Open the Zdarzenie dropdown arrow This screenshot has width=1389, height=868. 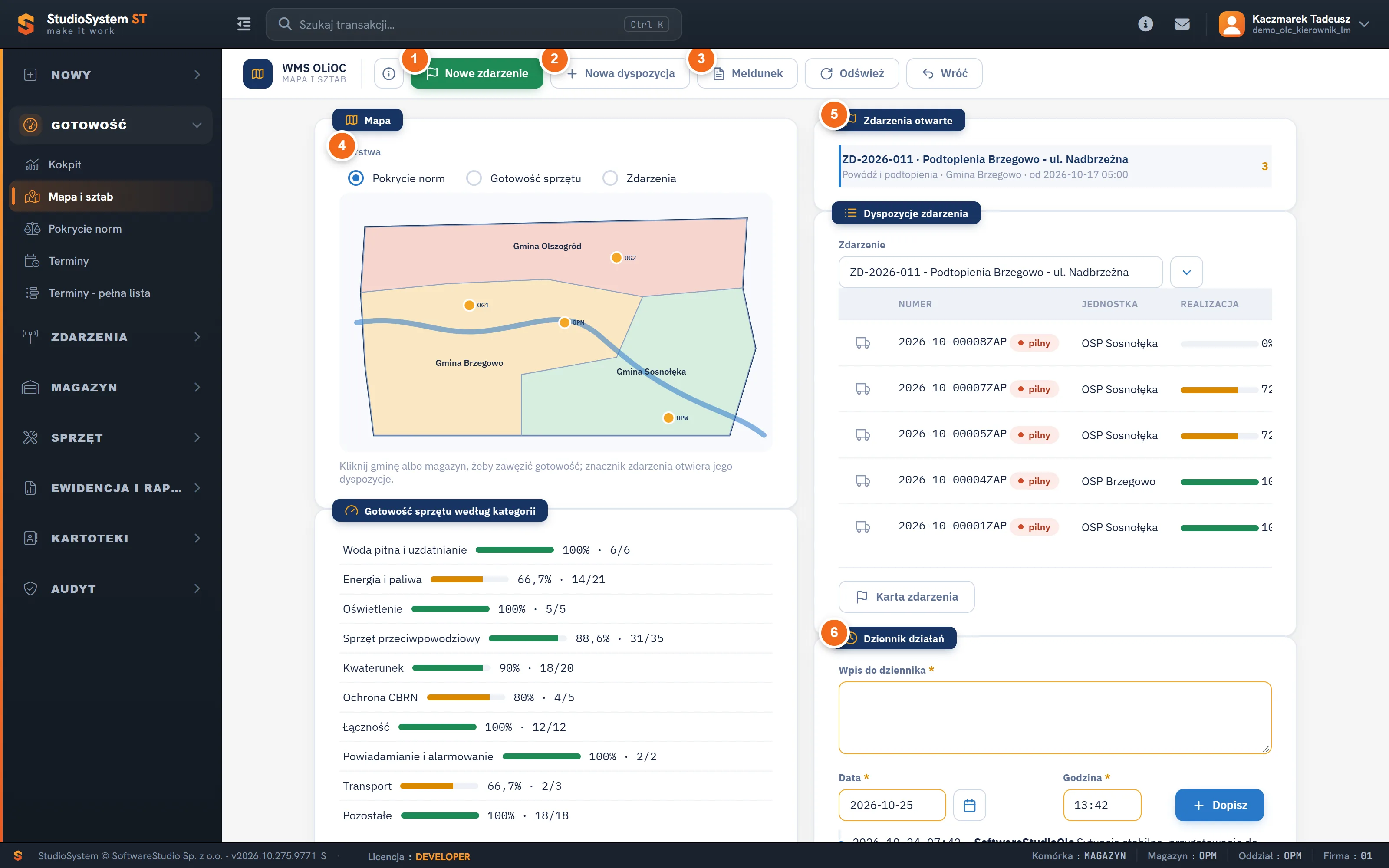tap(1186, 272)
